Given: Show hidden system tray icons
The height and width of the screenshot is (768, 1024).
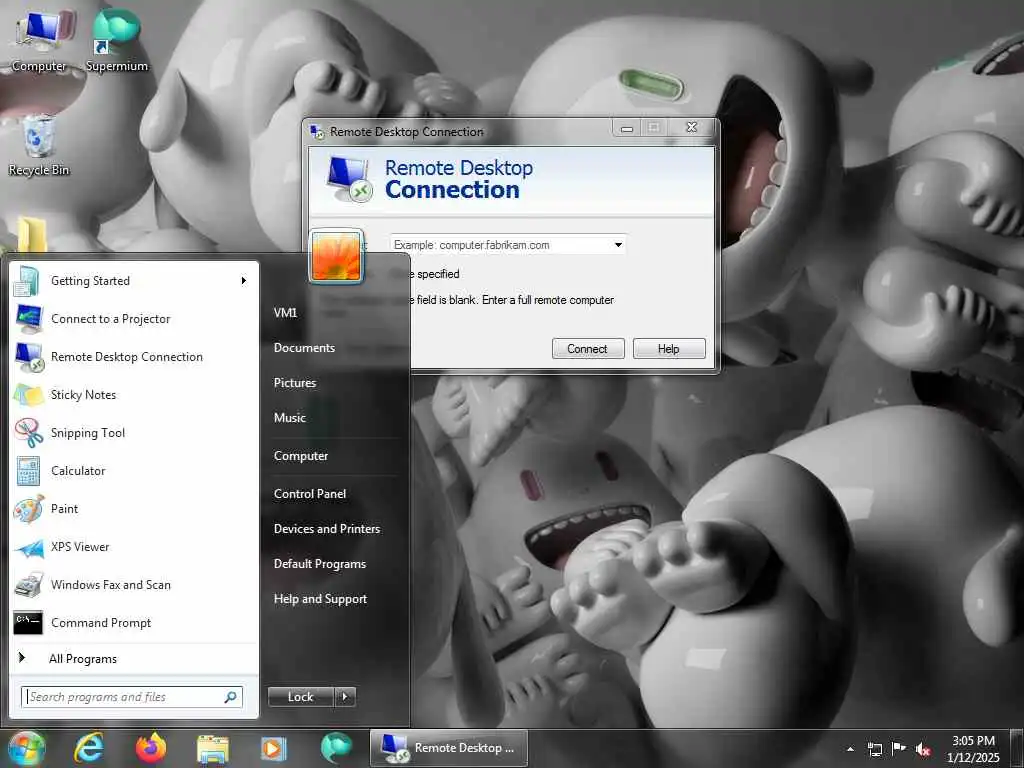Looking at the screenshot, I should (x=850, y=749).
